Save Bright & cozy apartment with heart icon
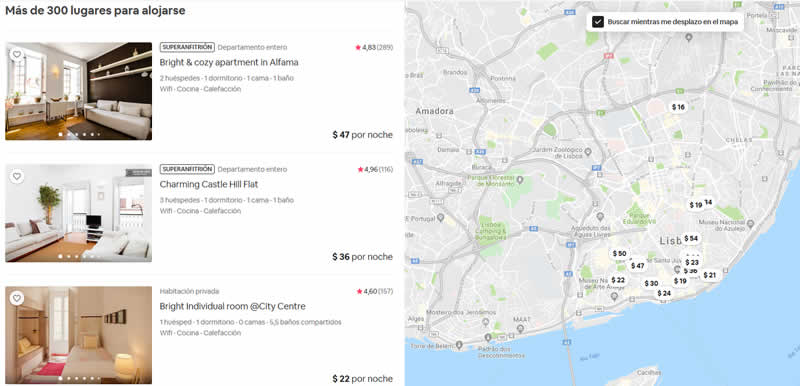 pos(17,54)
